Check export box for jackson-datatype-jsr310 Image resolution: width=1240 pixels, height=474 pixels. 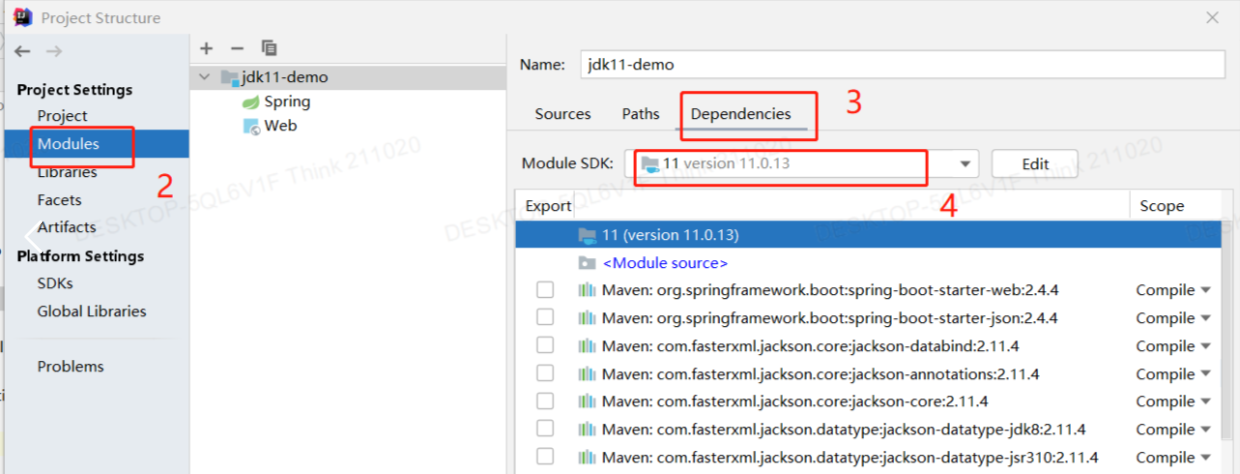(545, 457)
